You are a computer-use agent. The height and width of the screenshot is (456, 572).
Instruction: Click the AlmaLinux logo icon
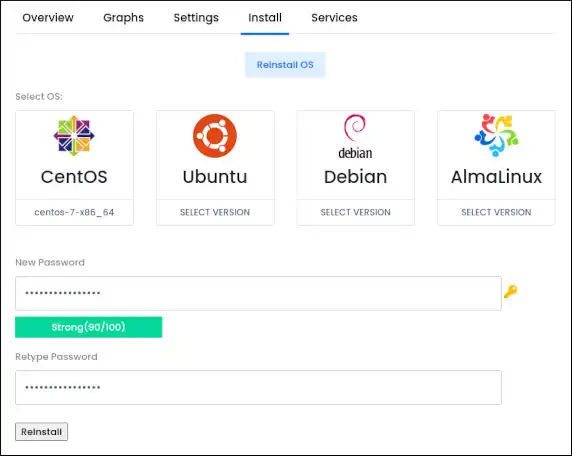point(496,135)
